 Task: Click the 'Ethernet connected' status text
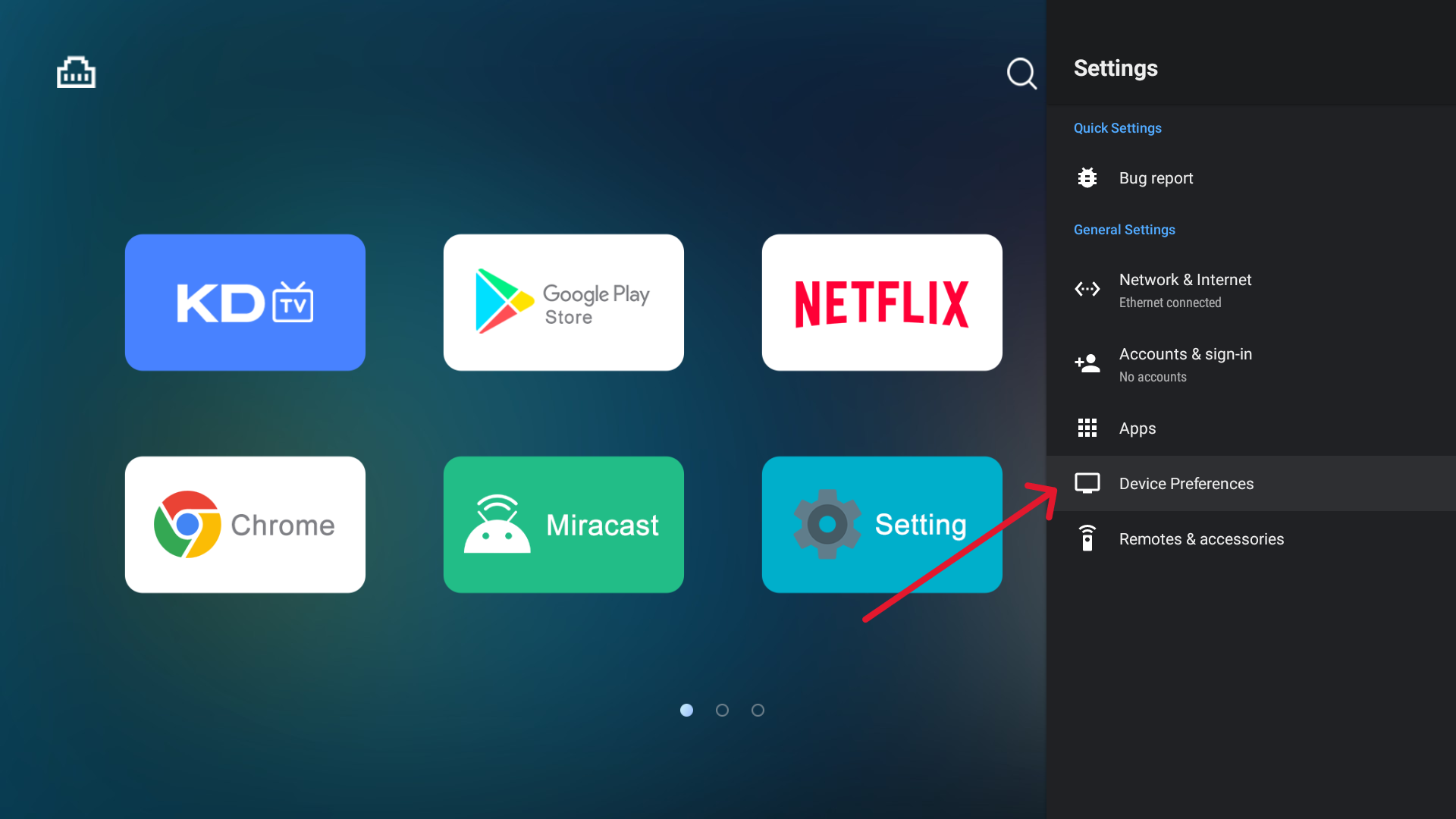[x=1170, y=303]
